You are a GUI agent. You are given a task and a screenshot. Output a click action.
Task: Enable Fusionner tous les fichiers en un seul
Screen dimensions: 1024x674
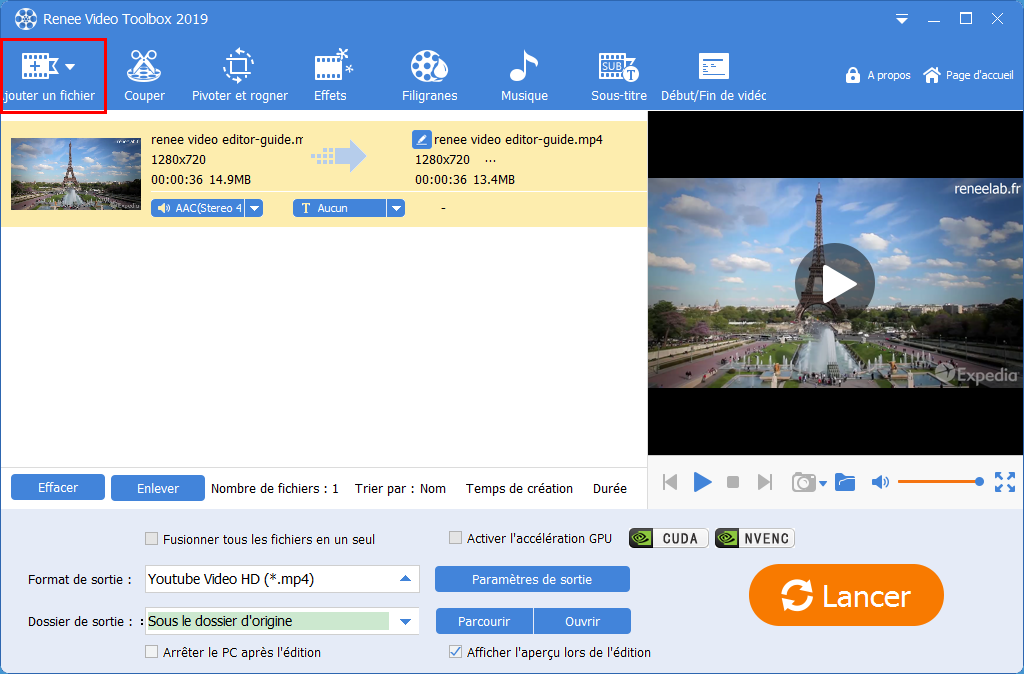[x=151, y=538]
